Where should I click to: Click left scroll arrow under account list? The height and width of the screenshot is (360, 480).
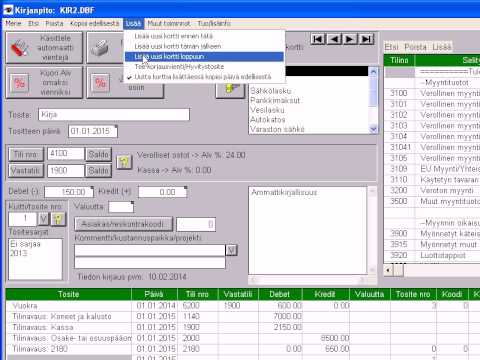[x=389, y=270]
